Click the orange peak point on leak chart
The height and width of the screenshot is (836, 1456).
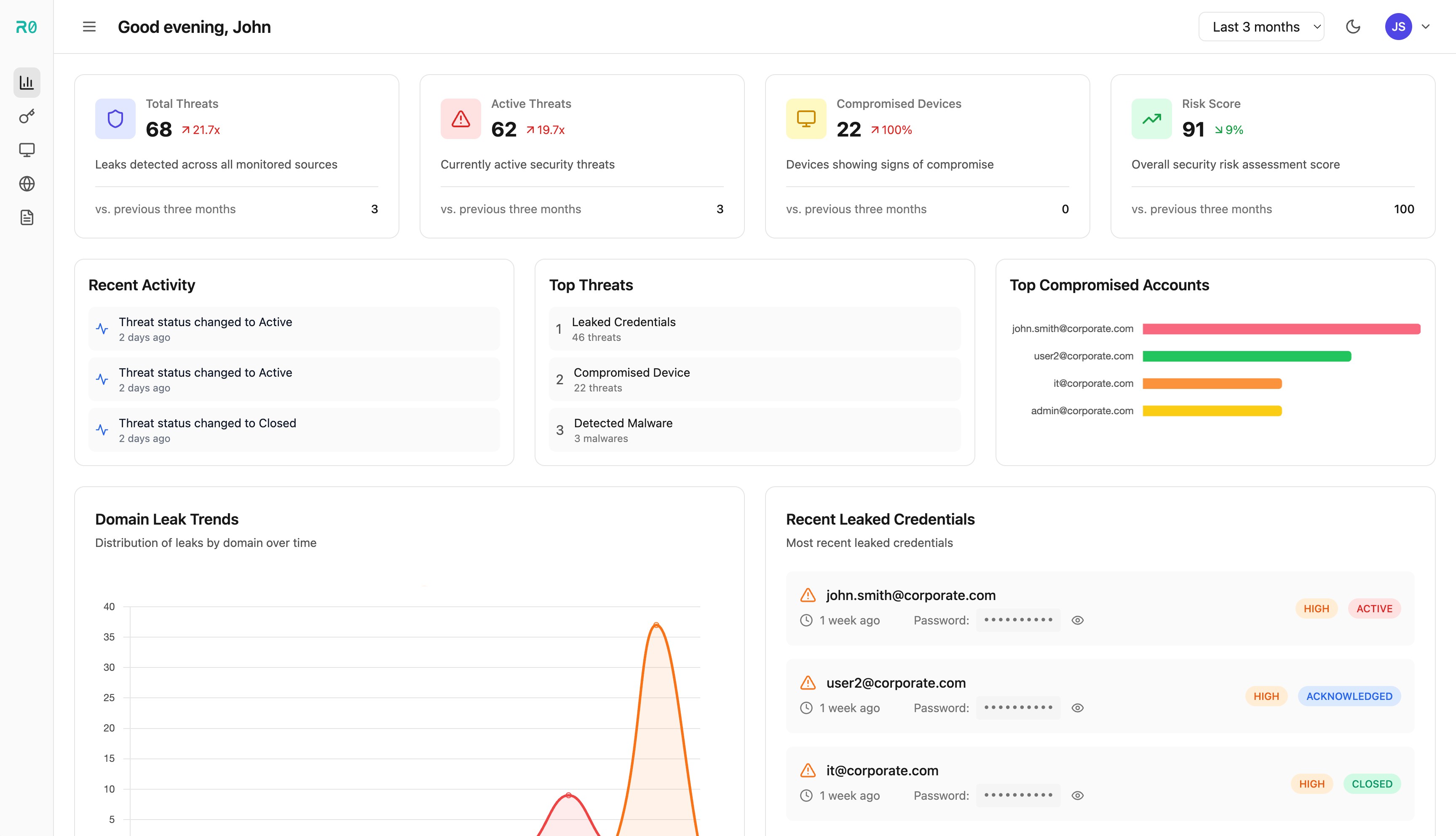656,625
